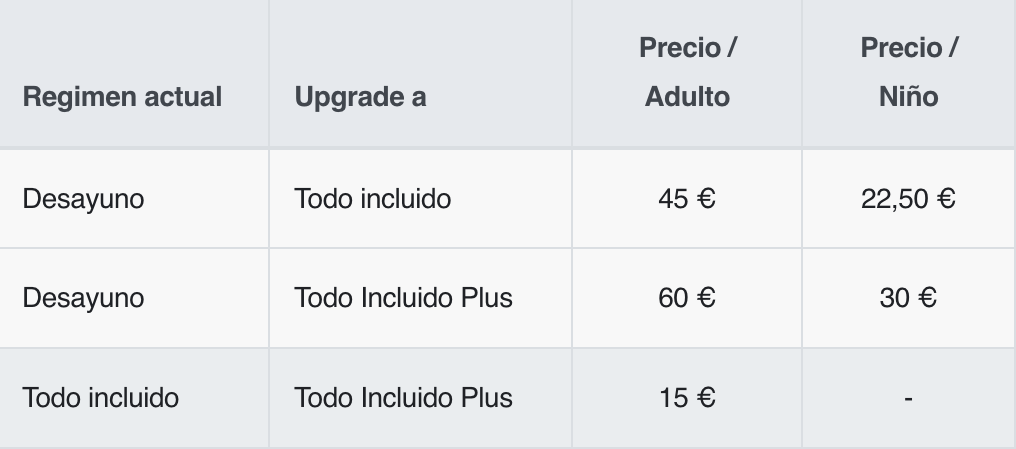Click the word 'Adulto' in the header

click(687, 97)
